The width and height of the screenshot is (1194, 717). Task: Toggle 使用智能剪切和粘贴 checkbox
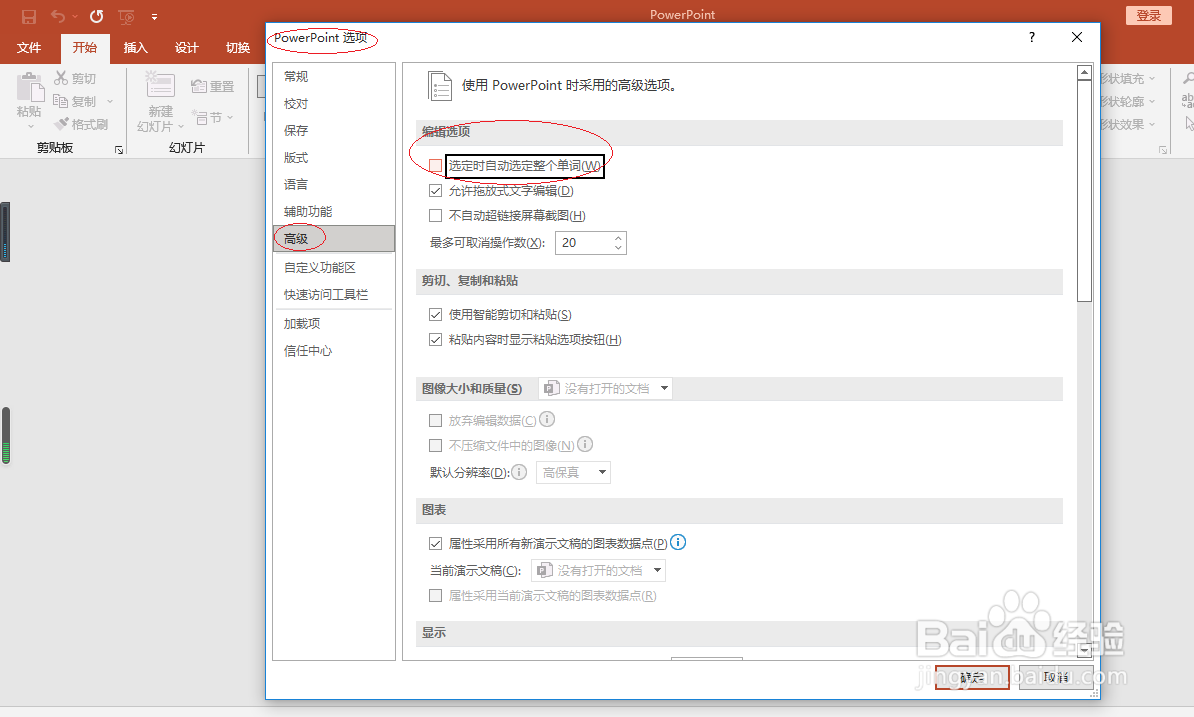pos(436,314)
